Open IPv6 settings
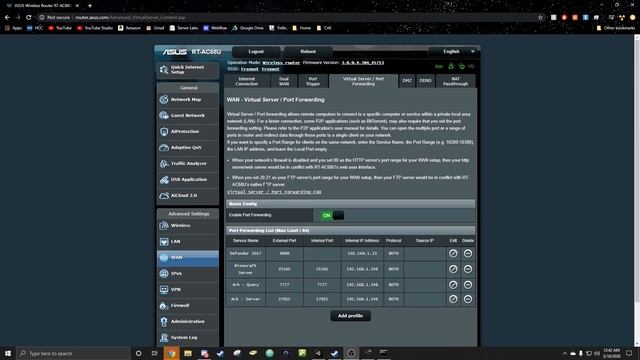 (188, 273)
